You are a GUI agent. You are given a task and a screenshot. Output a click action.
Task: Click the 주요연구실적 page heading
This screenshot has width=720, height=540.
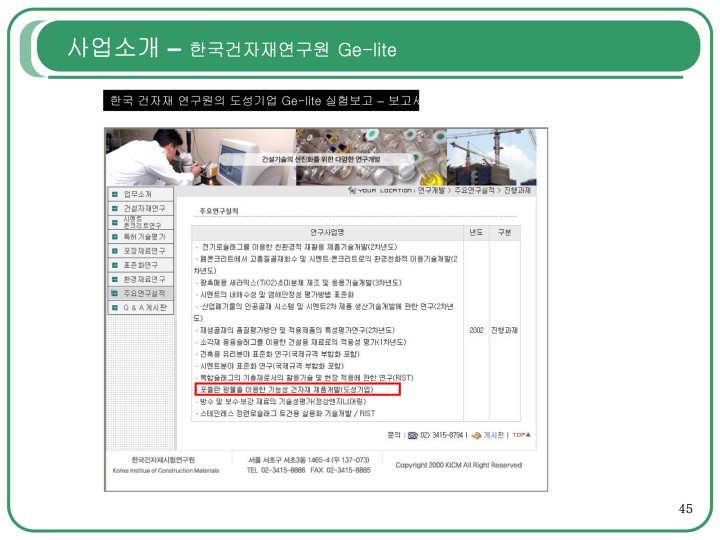(x=219, y=211)
